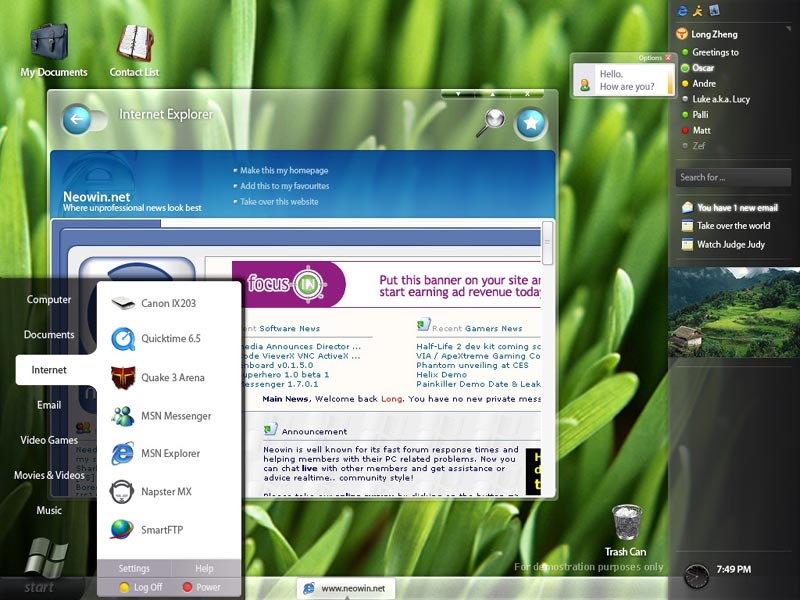The height and width of the screenshot is (600, 800).
Task: Click the Internet Explorer back arrow button
Action: (x=77, y=119)
